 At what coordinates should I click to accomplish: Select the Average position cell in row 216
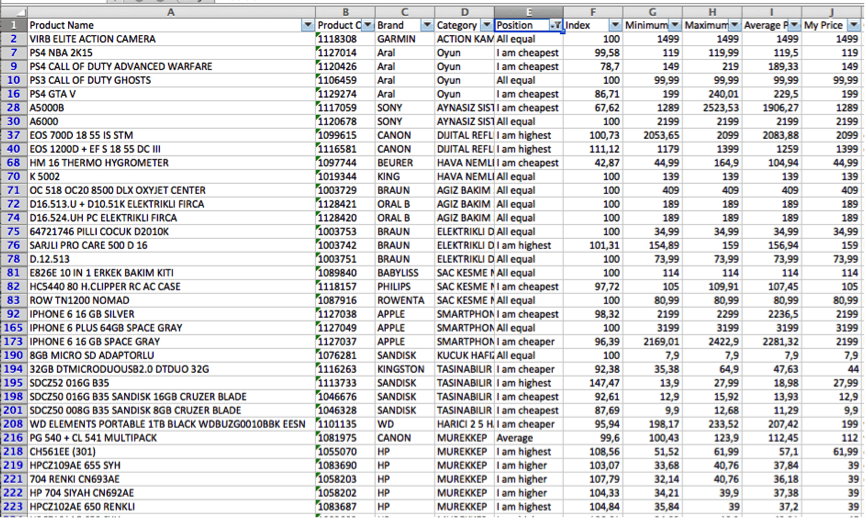coord(528,437)
